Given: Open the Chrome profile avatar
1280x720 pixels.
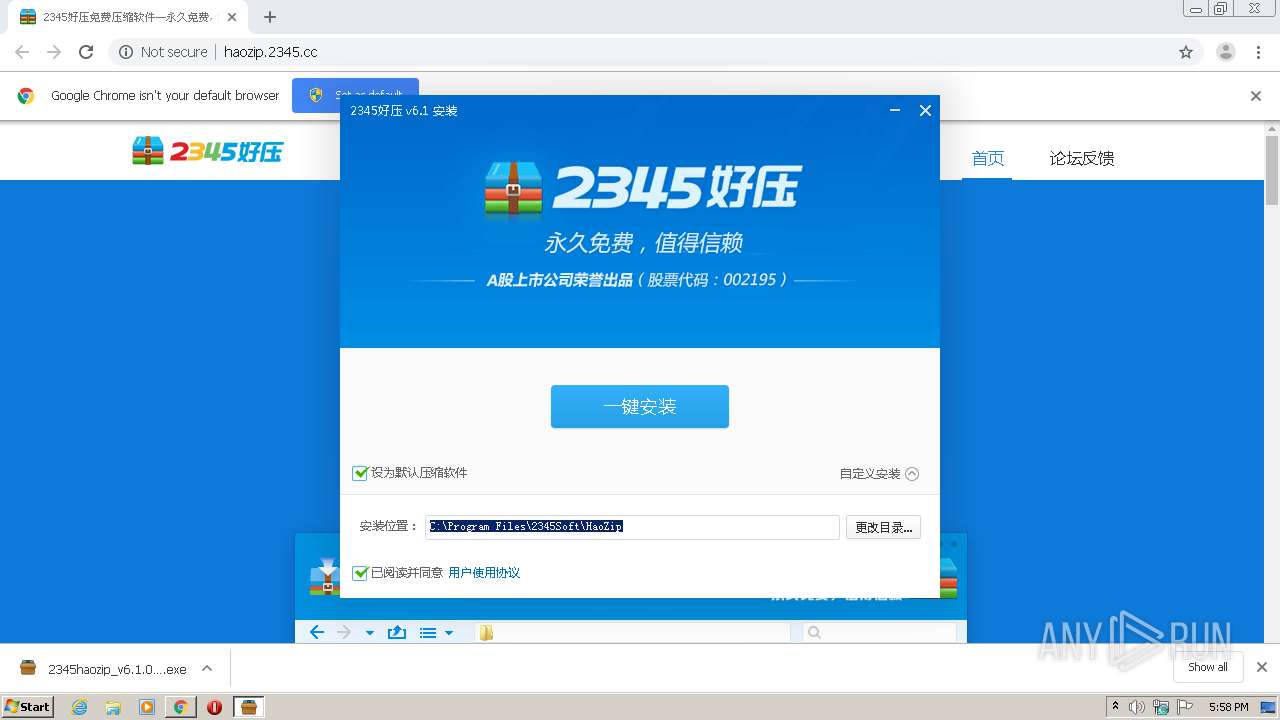Looking at the screenshot, I should point(1226,52).
